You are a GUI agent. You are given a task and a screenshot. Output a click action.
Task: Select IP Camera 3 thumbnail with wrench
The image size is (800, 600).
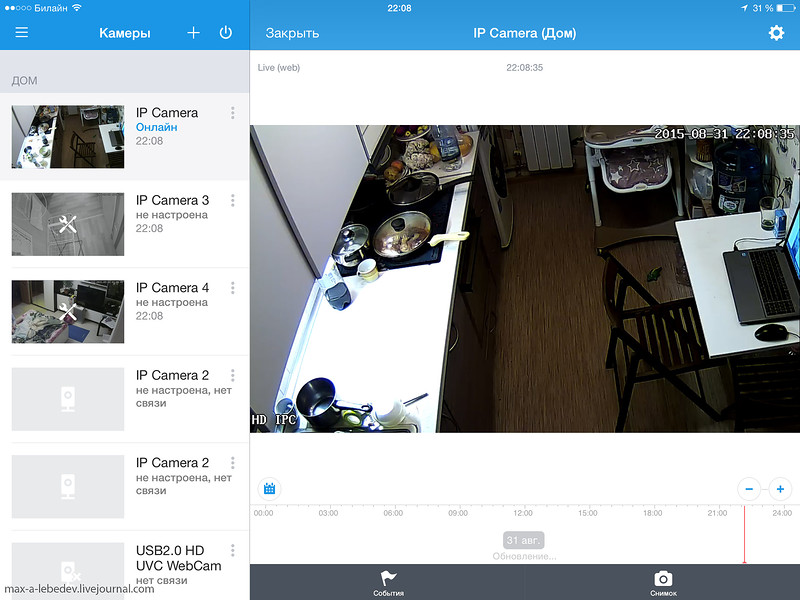coord(68,224)
